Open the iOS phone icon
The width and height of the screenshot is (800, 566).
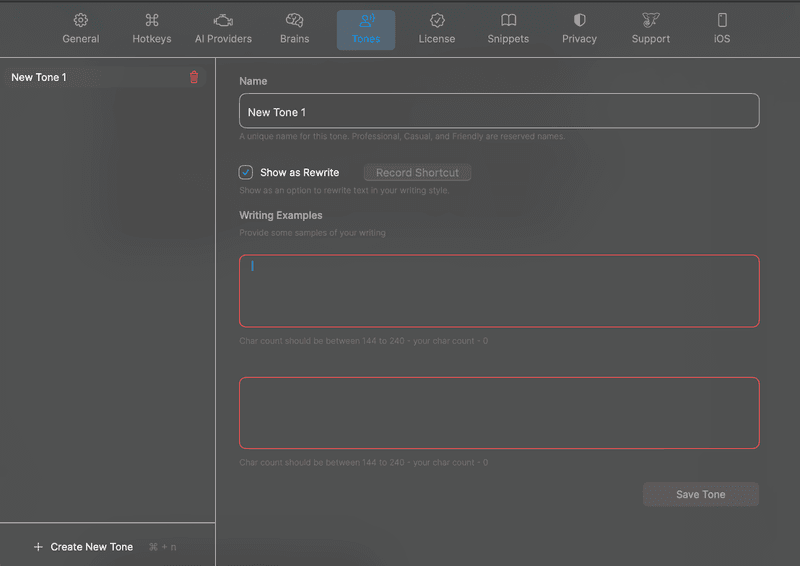[x=722, y=20]
